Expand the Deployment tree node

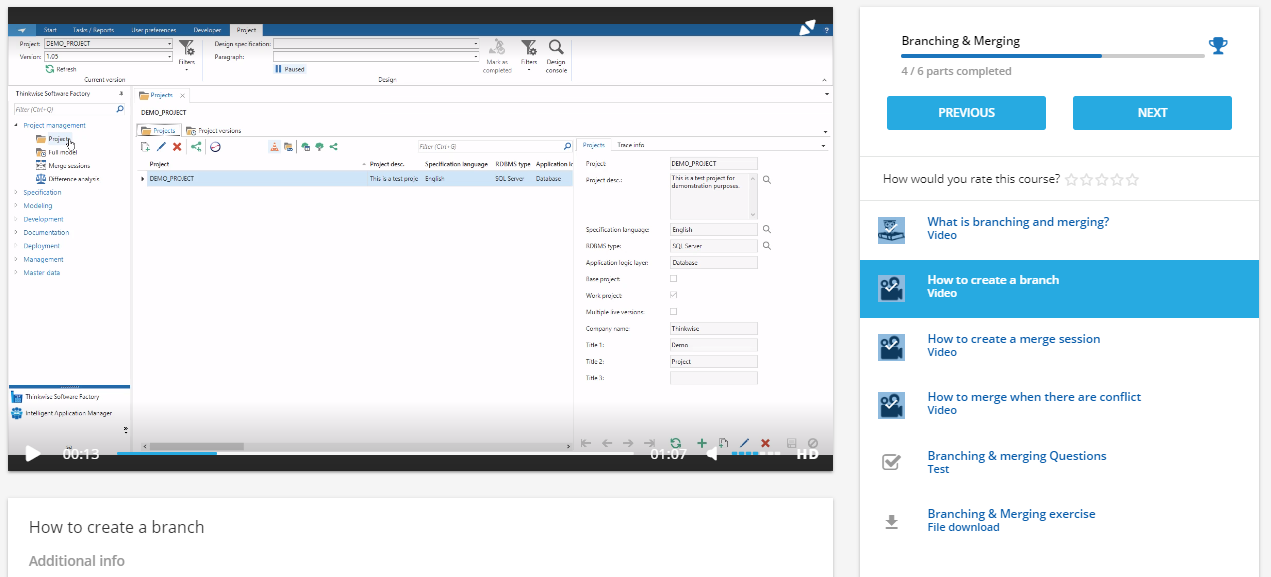coord(16,246)
